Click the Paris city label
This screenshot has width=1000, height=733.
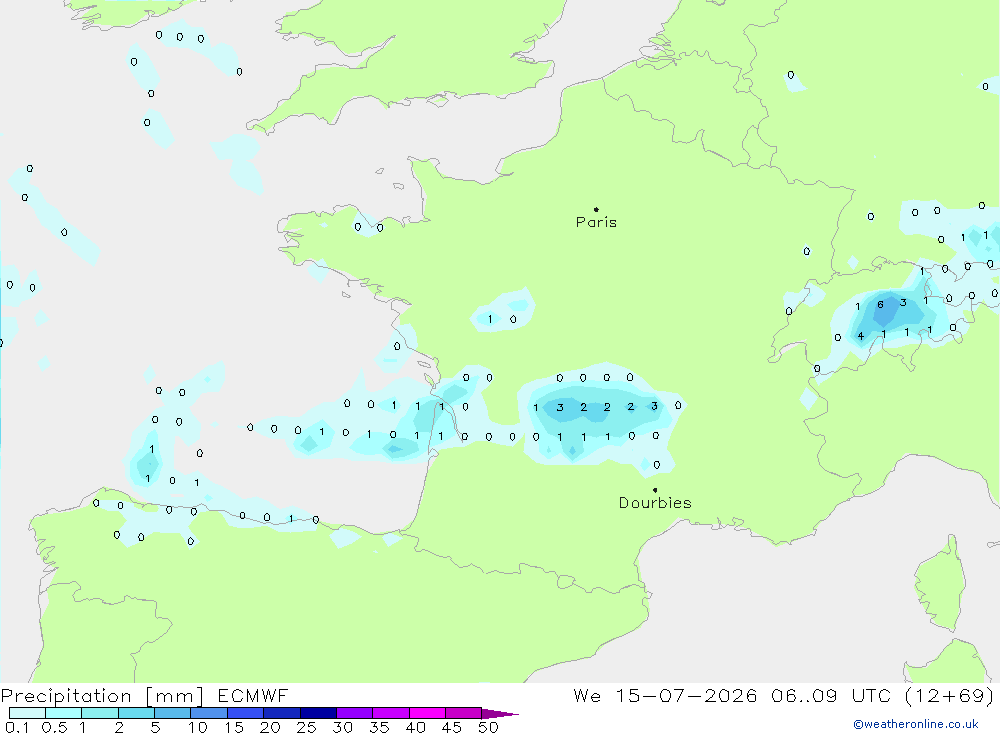[x=596, y=222]
